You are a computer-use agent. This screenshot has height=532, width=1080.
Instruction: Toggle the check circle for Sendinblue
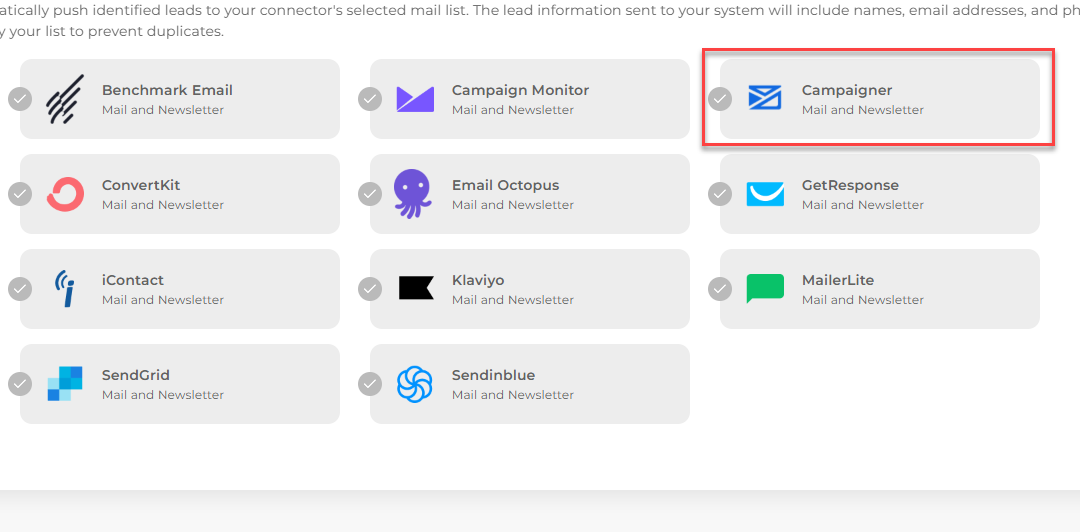point(370,385)
